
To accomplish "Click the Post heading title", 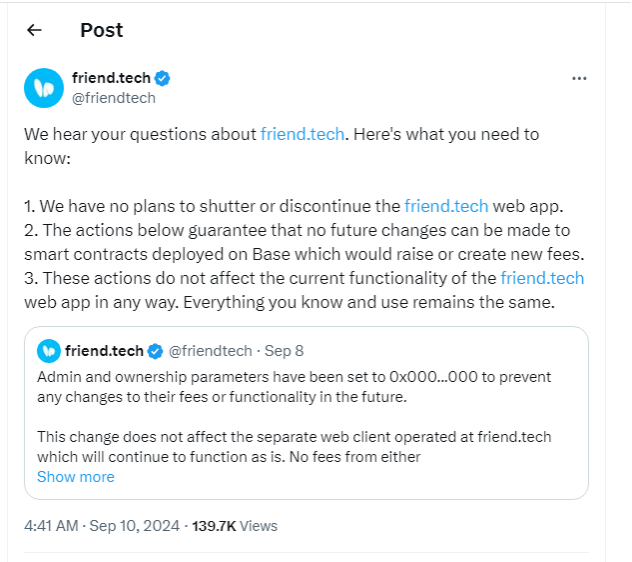I will pos(101,30).
